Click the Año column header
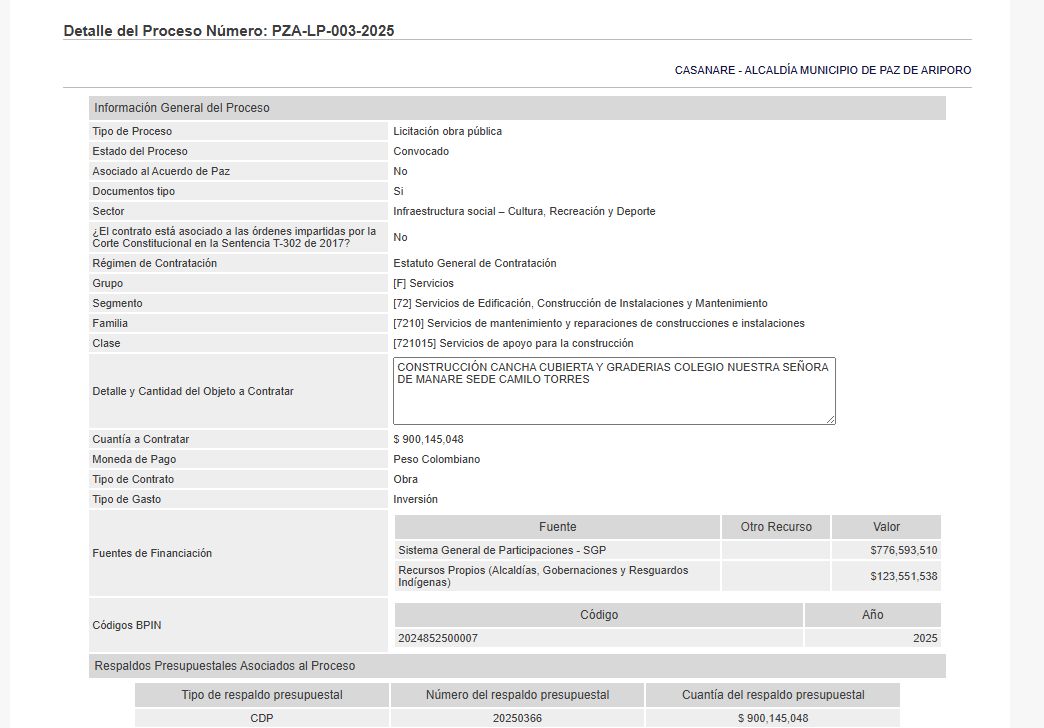The image size is (1044, 728). (872, 615)
